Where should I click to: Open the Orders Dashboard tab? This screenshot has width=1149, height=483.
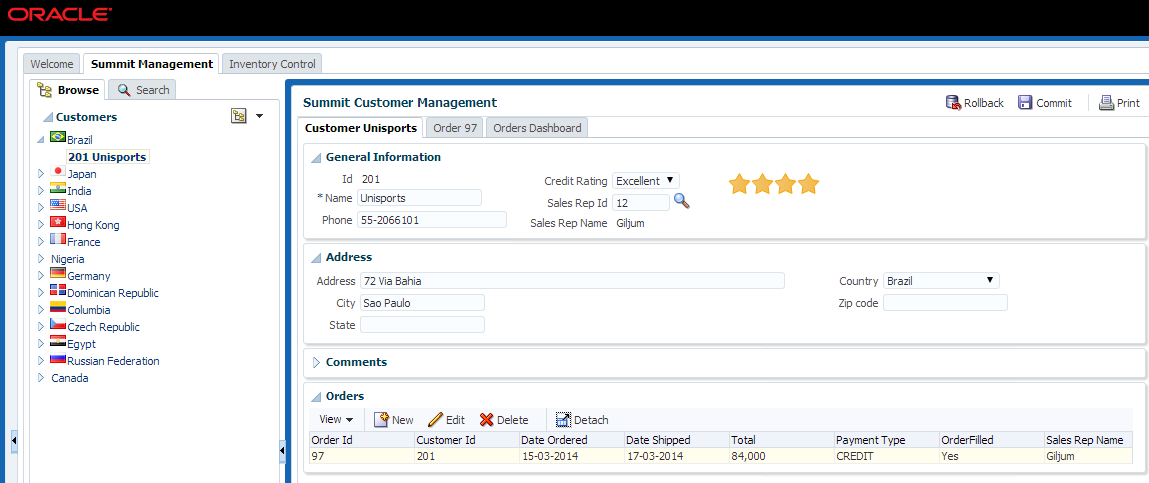click(537, 128)
